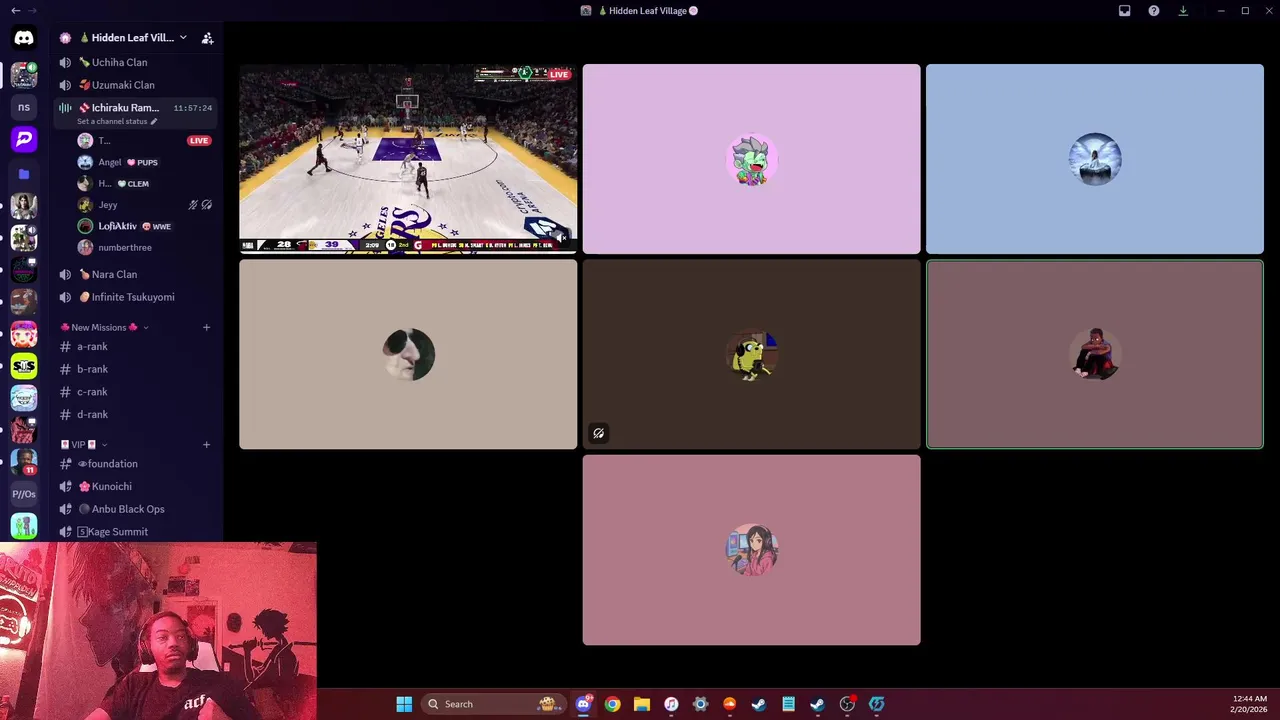
Task: Open the 'ns' server in sidebar
Action: coord(24,107)
